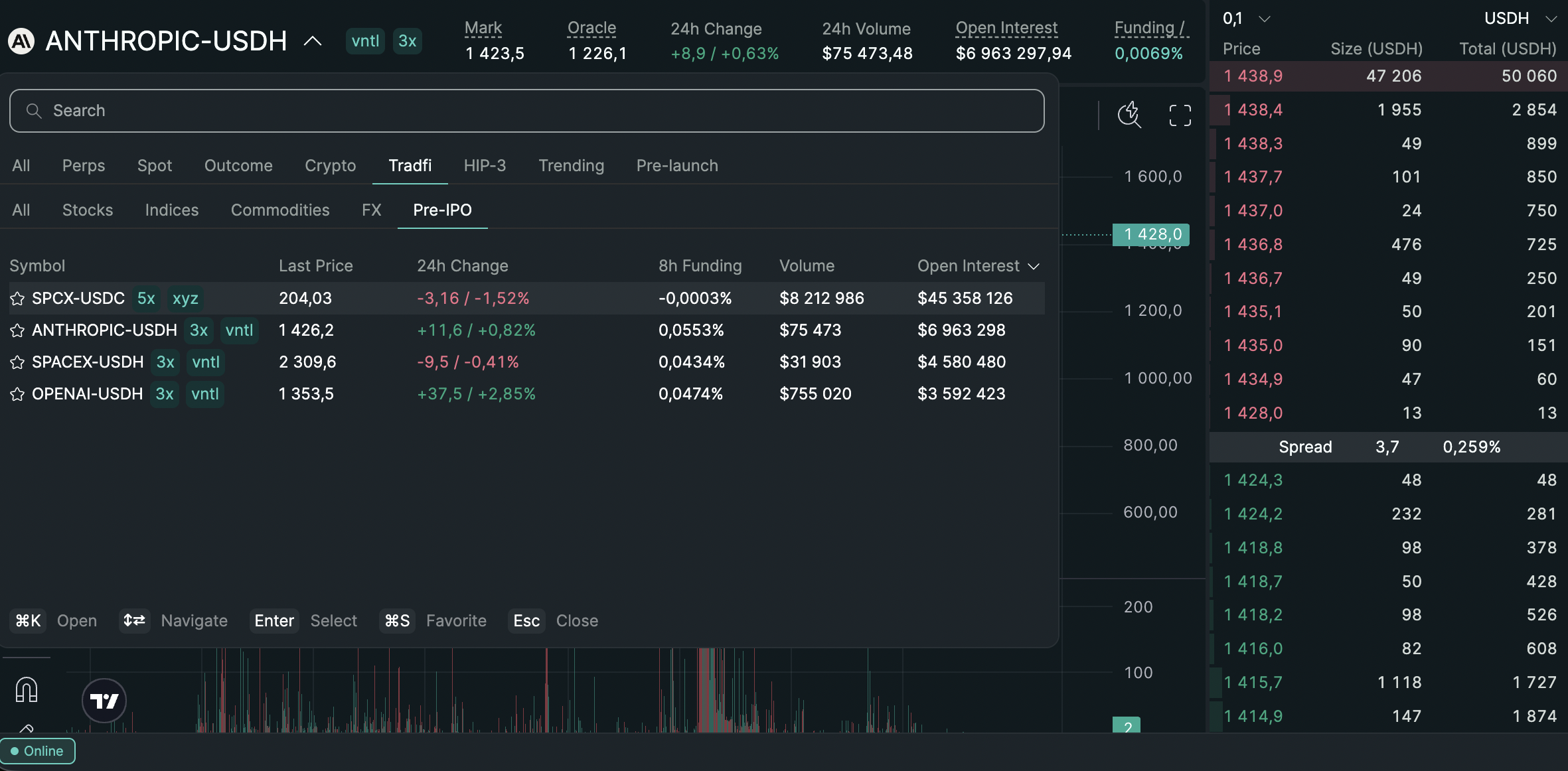This screenshot has height=771, width=1568.
Task: Click the ⌘K Open shortcut key
Action: click(x=28, y=621)
